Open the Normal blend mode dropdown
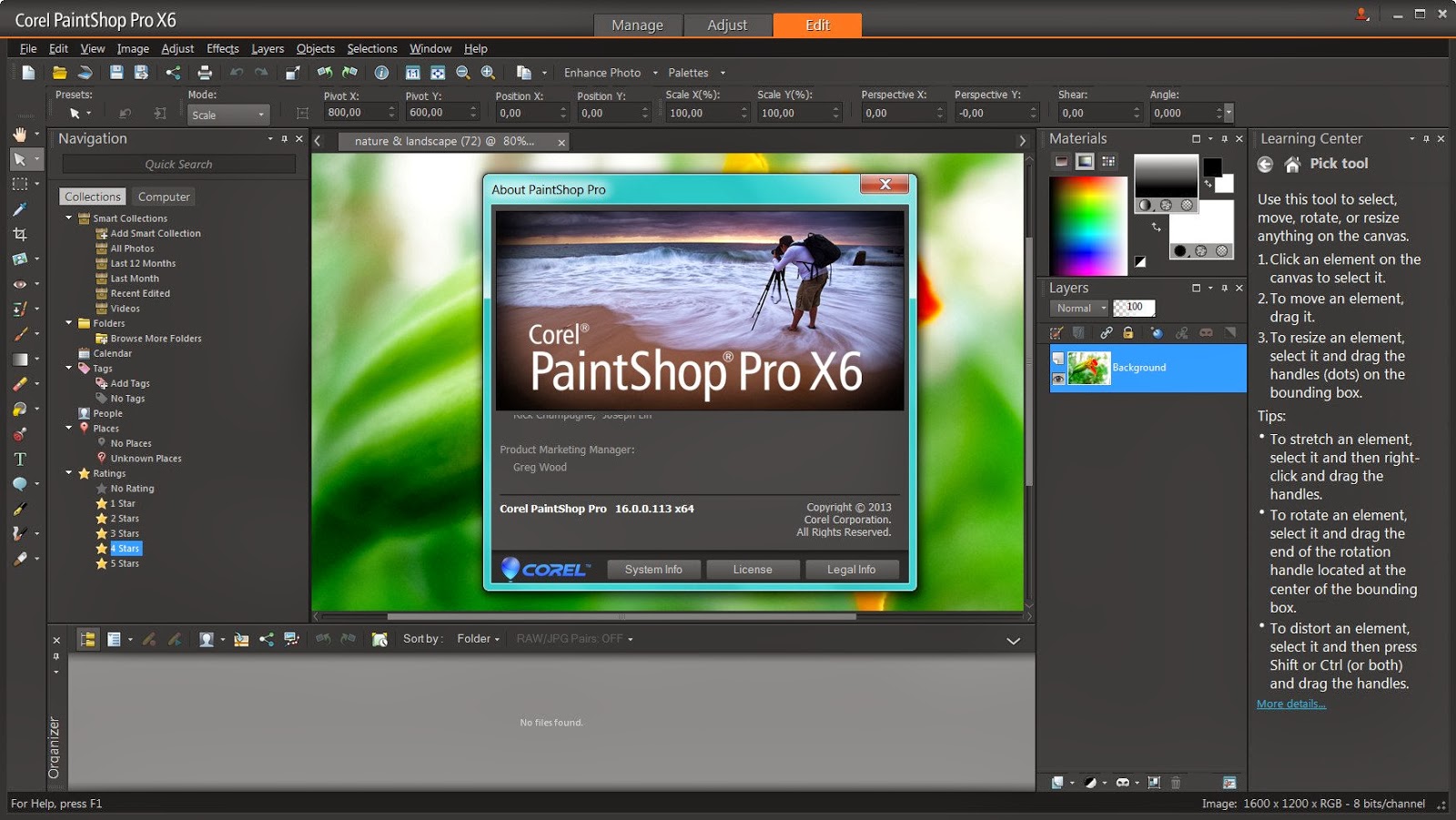 1080,309
